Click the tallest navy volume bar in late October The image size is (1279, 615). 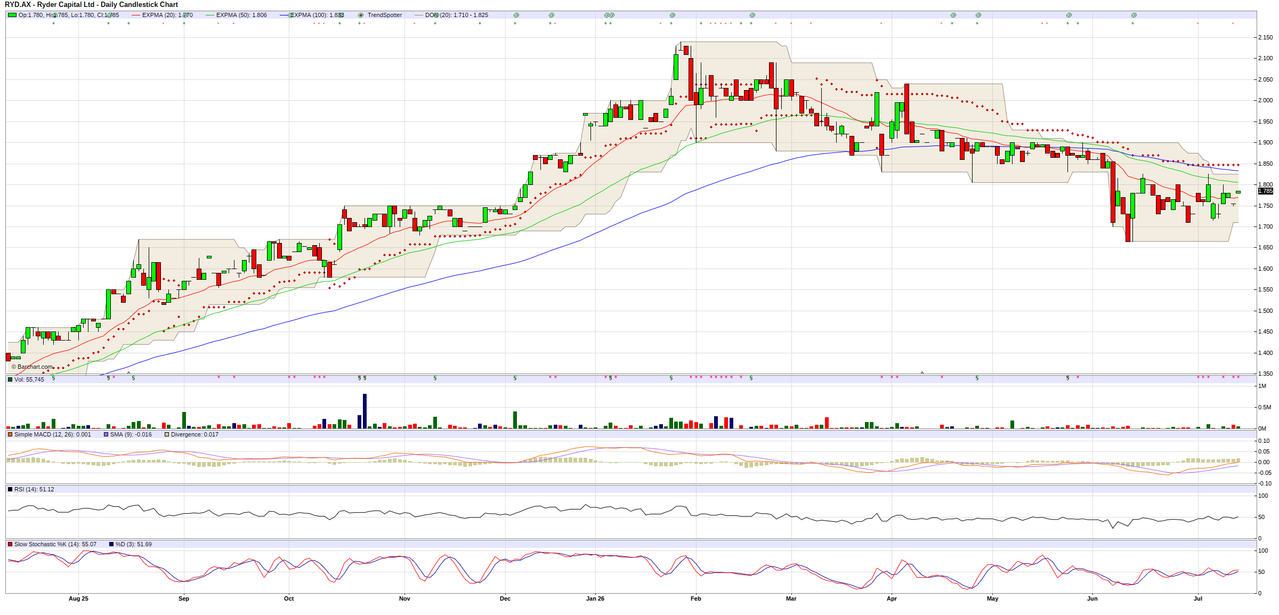click(365, 411)
